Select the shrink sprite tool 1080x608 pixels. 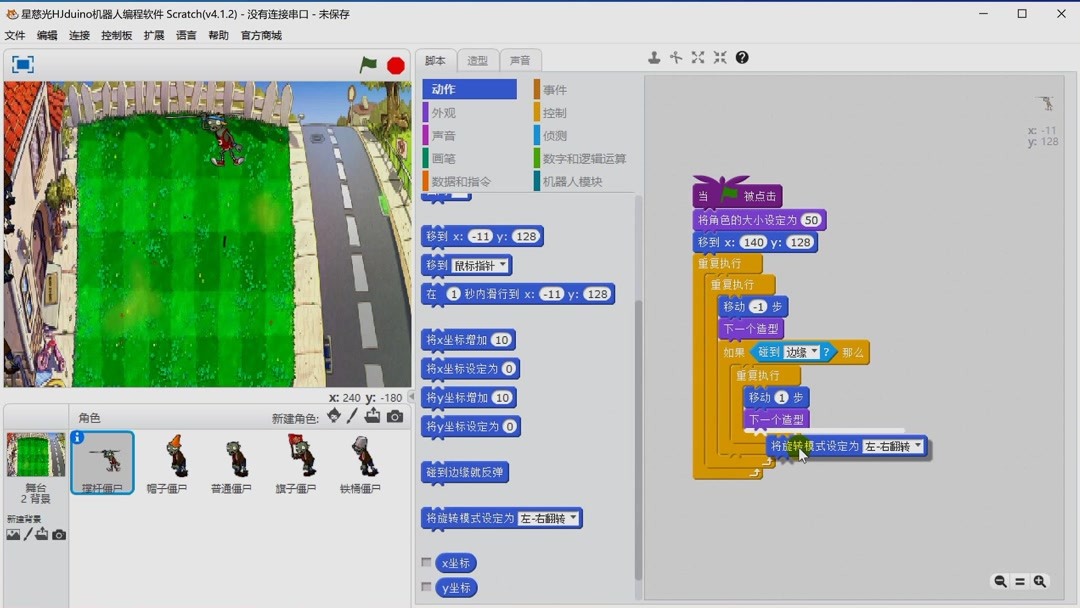[719, 57]
